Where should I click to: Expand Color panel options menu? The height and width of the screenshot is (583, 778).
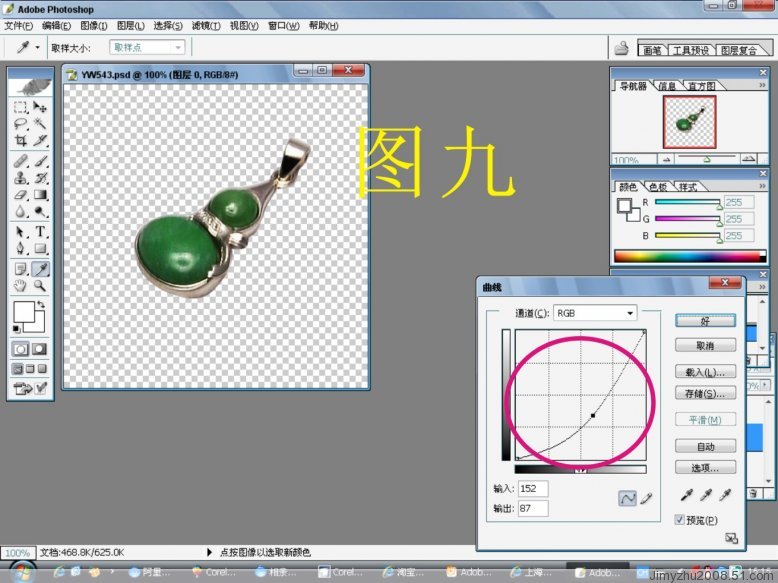[763, 186]
